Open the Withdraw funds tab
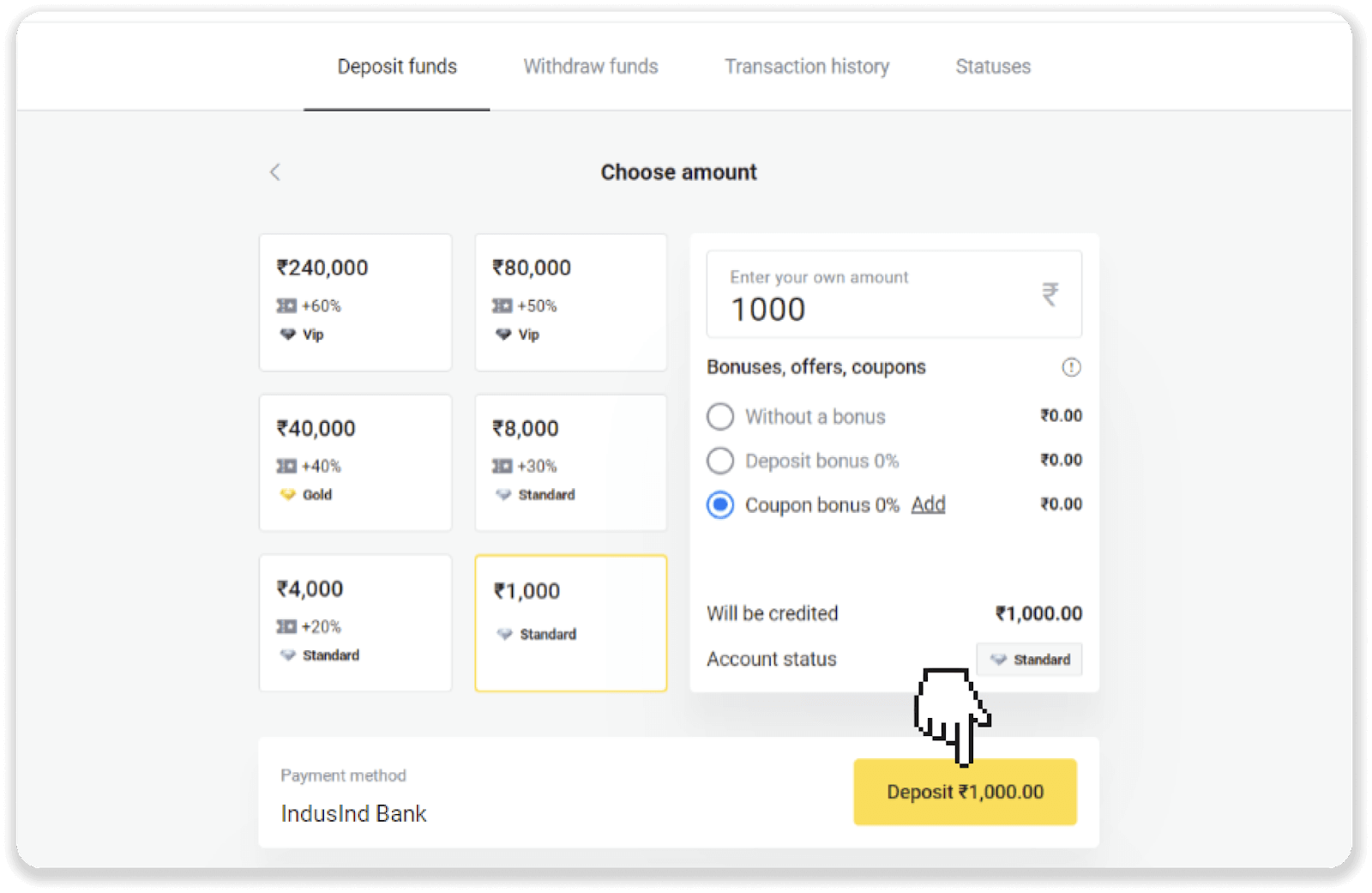This screenshot has height=893, width=1372. (x=591, y=67)
